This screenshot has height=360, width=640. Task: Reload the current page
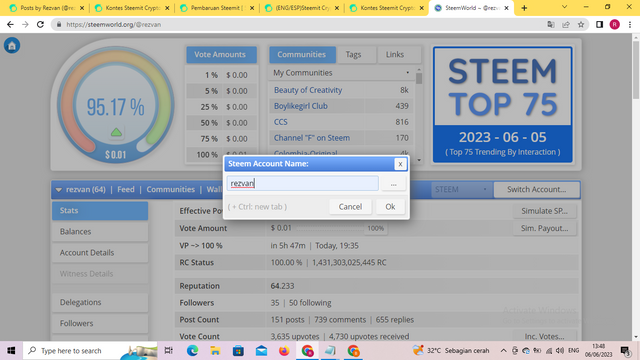pyautogui.click(x=40, y=24)
